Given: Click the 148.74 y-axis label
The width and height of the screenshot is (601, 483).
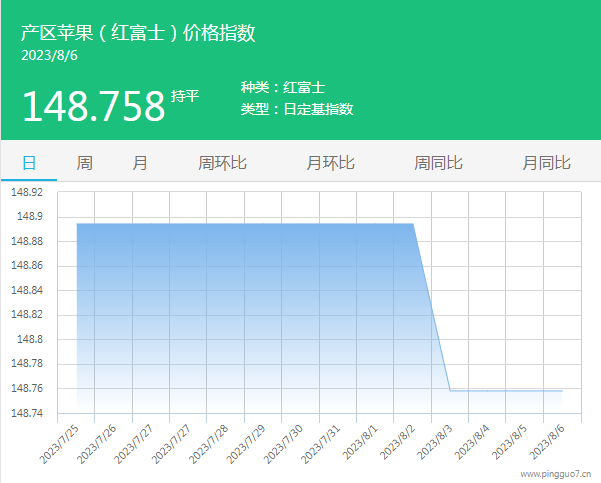Looking at the screenshot, I should (27, 413).
